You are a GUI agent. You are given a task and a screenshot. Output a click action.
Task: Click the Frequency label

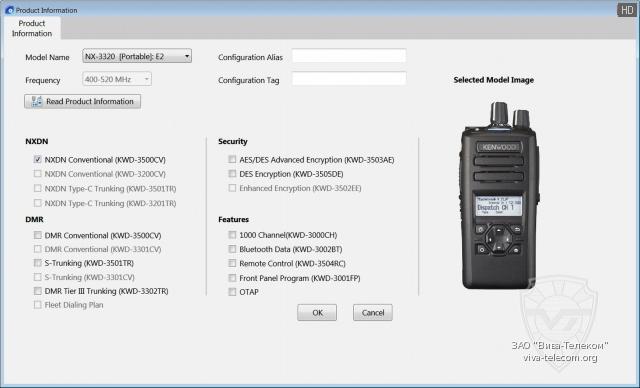pos(42,80)
